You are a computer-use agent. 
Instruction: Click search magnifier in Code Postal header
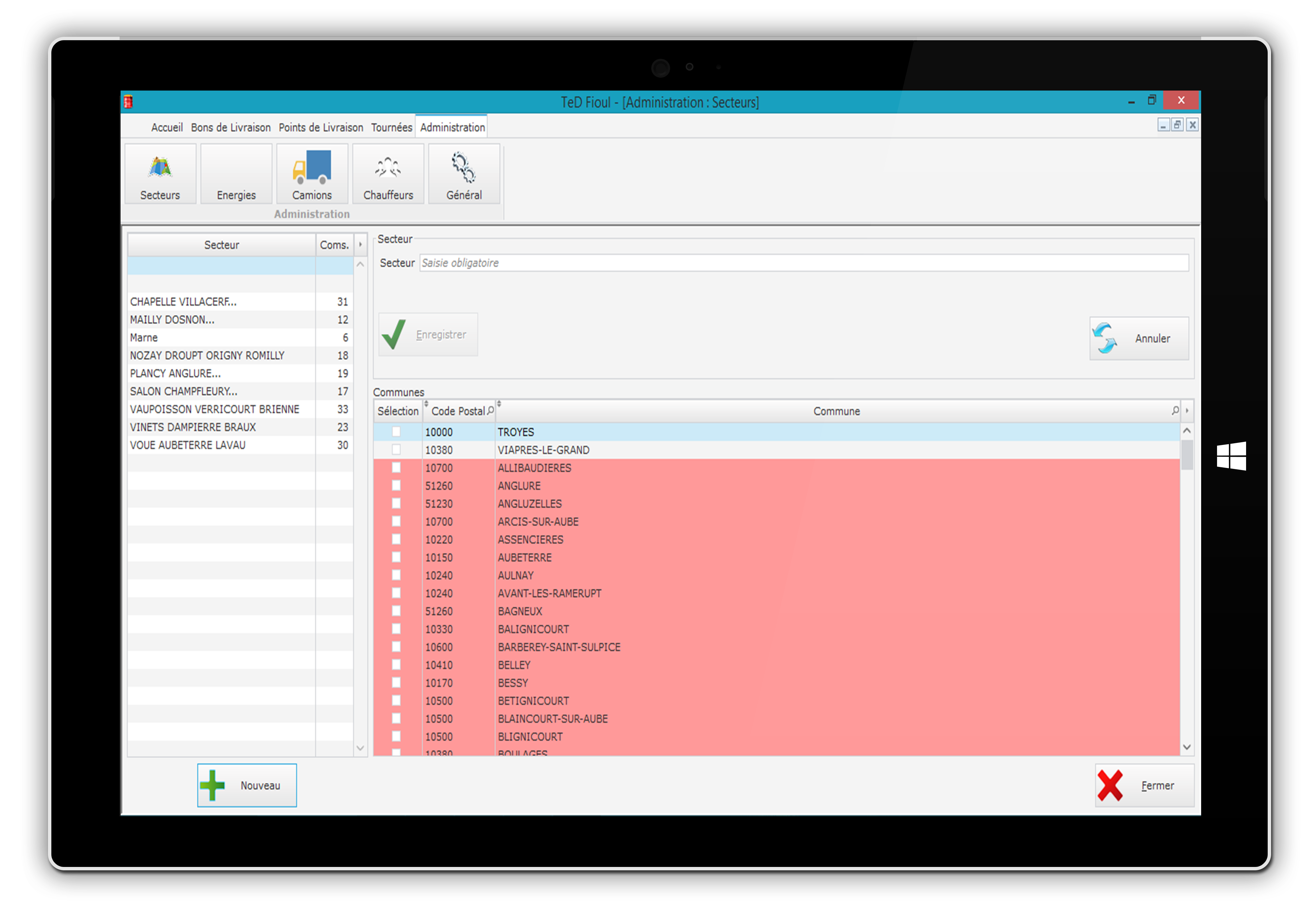pos(491,410)
